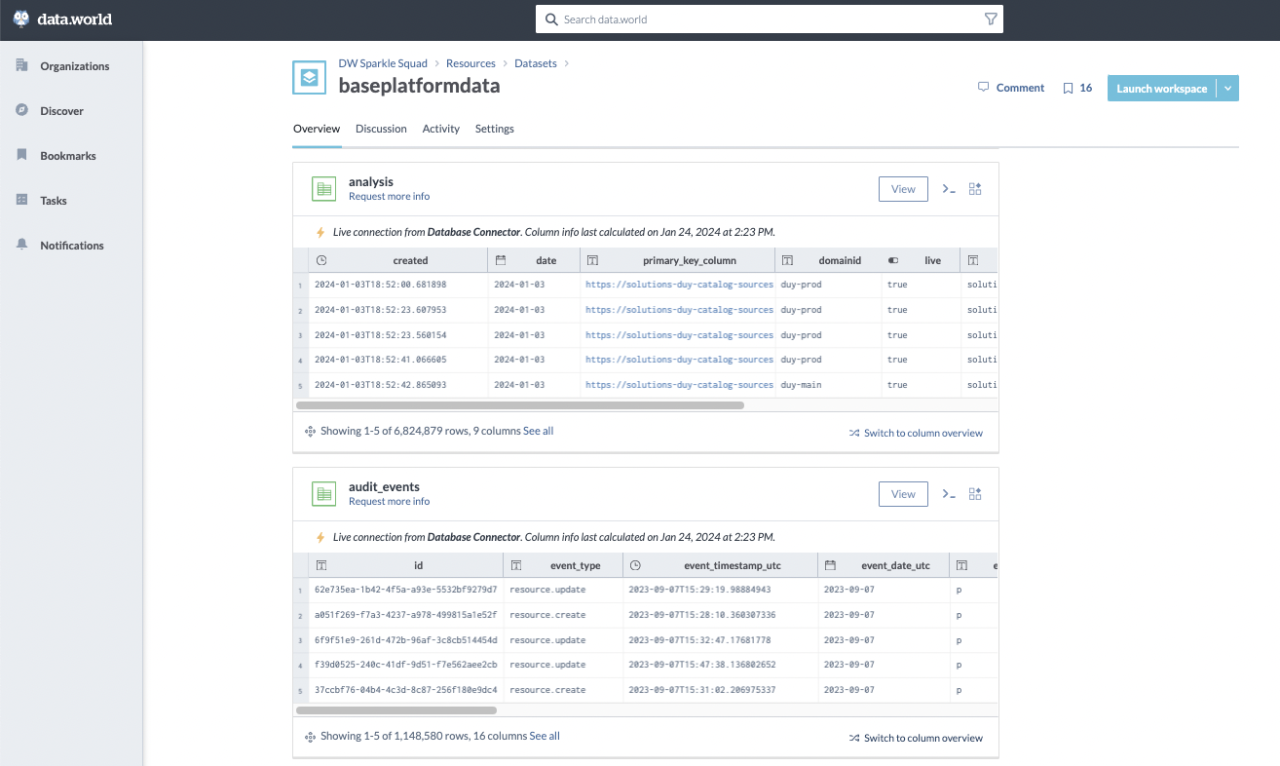Click the data.world owl logo
Screen dimensions: 1280x766
[21, 19]
